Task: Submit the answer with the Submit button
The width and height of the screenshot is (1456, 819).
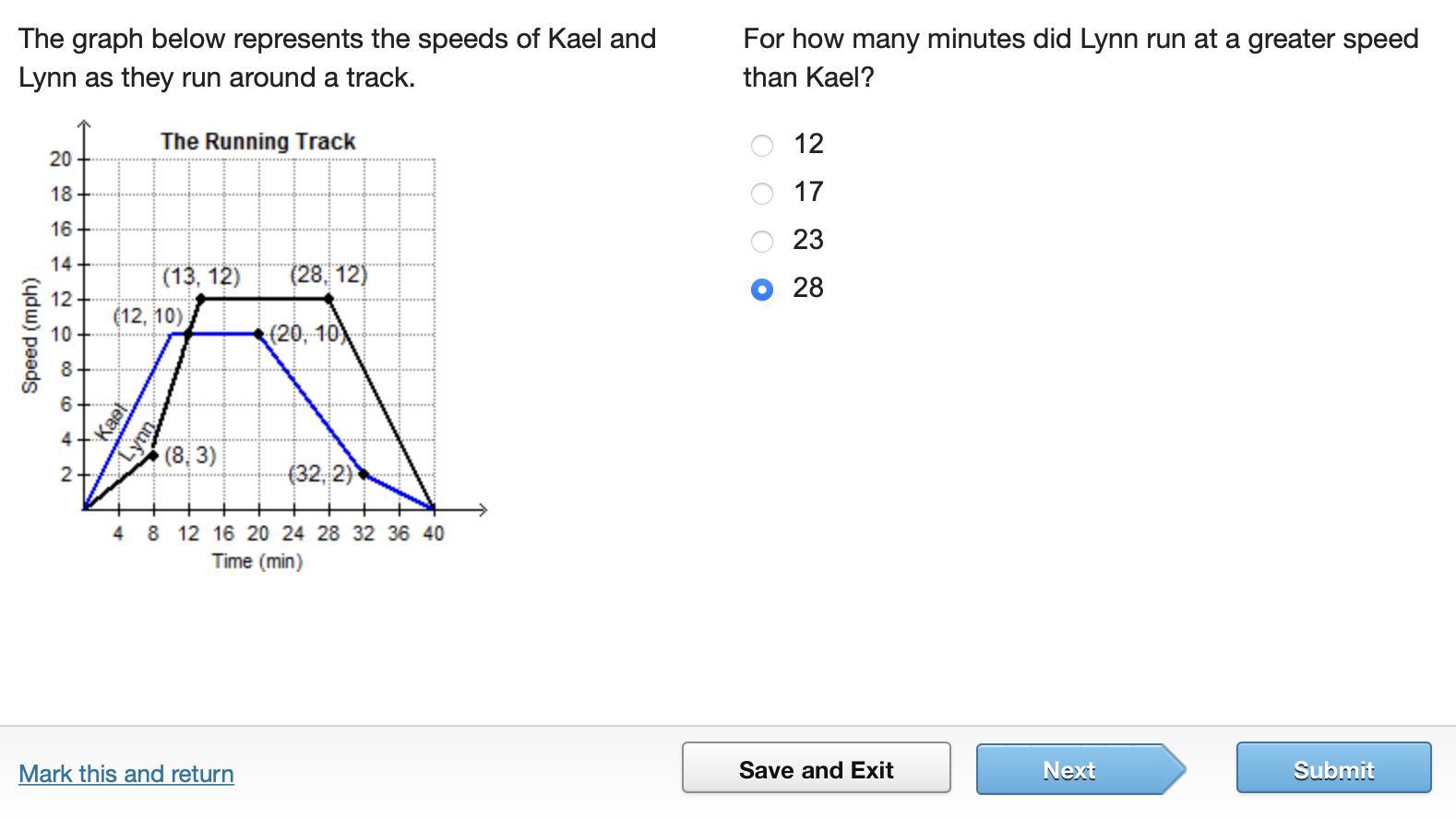Action: pyautogui.click(x=1333, y=768)
